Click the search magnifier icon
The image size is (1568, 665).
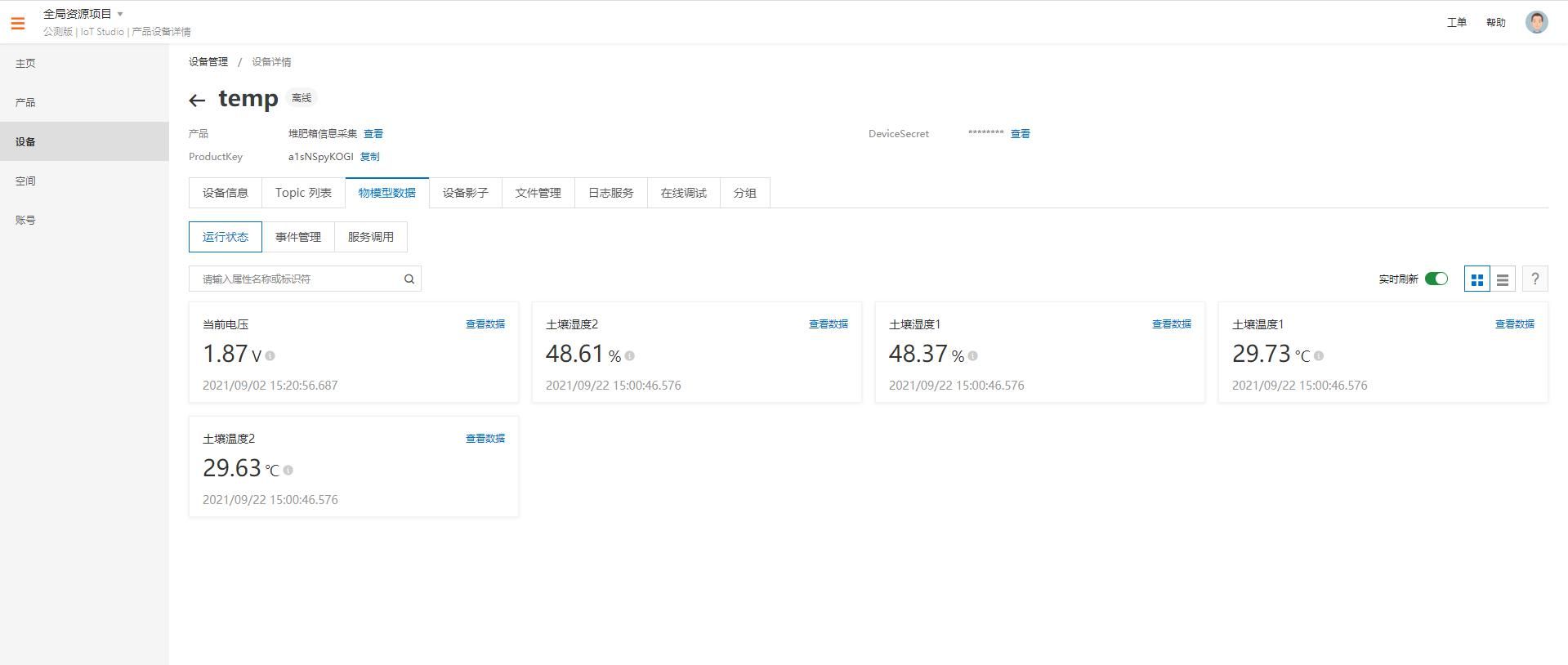coord(409,279)
